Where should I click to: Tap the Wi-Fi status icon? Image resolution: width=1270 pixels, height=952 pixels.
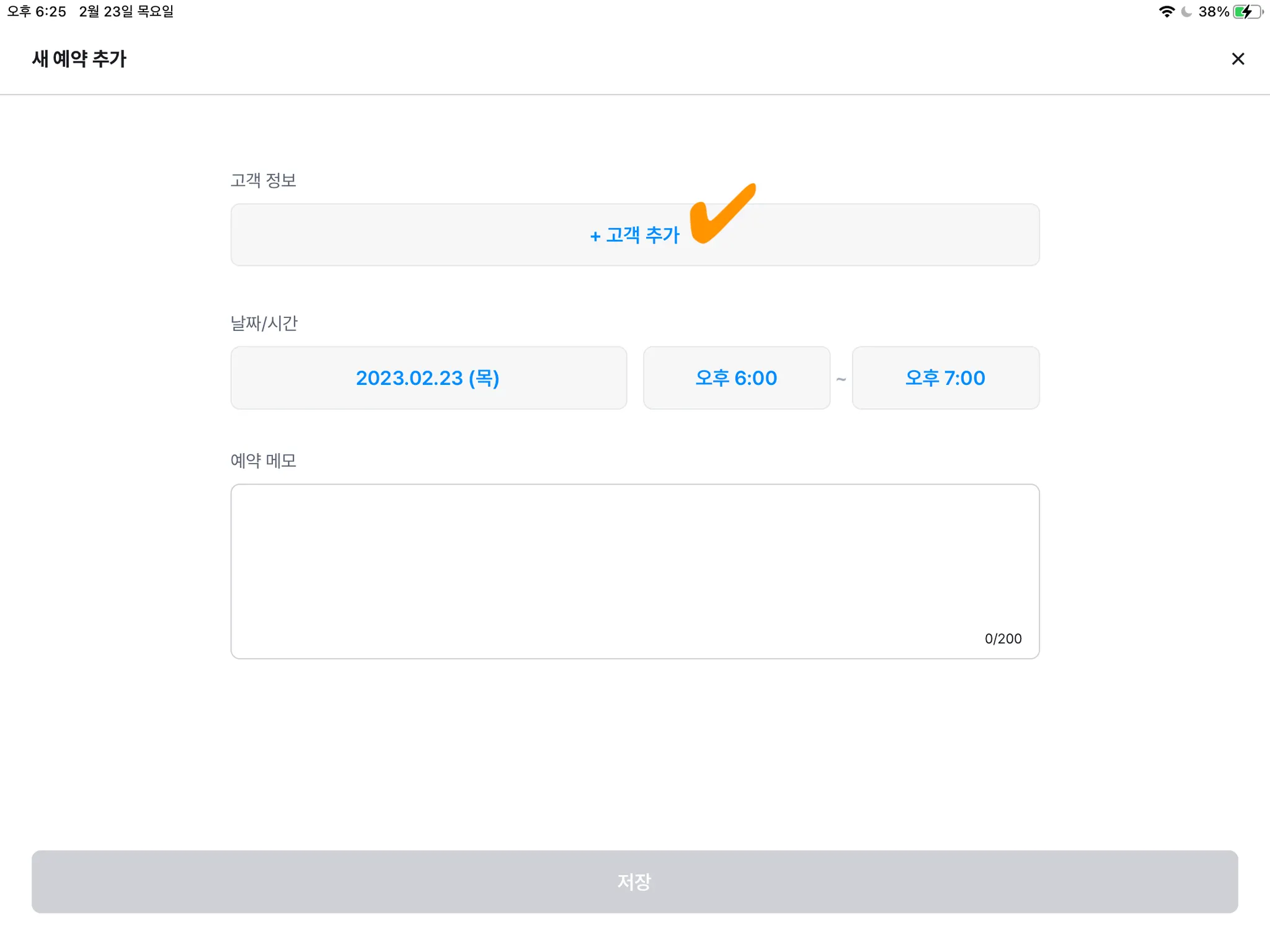pos(1166,12)
